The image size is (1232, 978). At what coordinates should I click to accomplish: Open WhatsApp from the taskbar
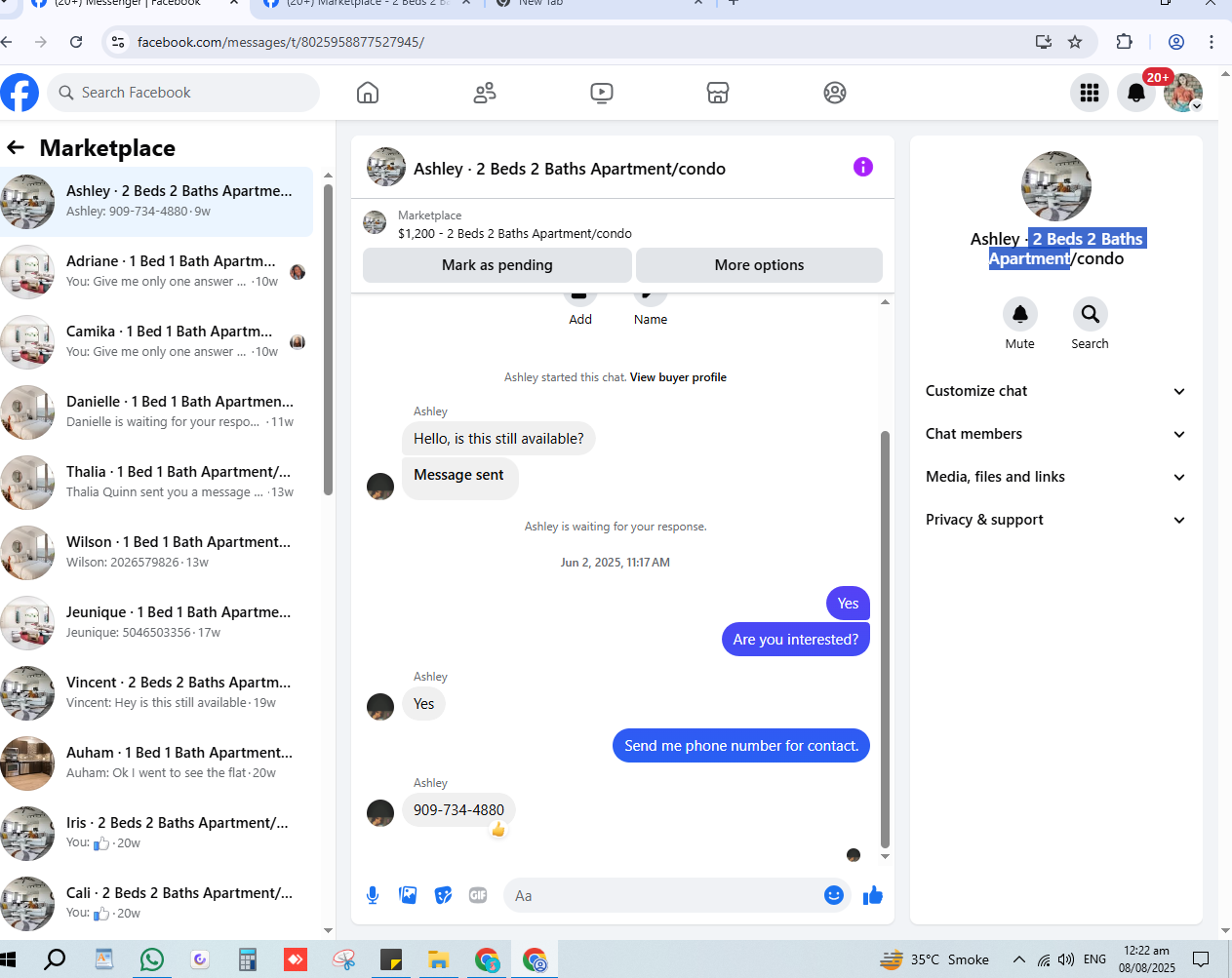(x=152, y=959)
